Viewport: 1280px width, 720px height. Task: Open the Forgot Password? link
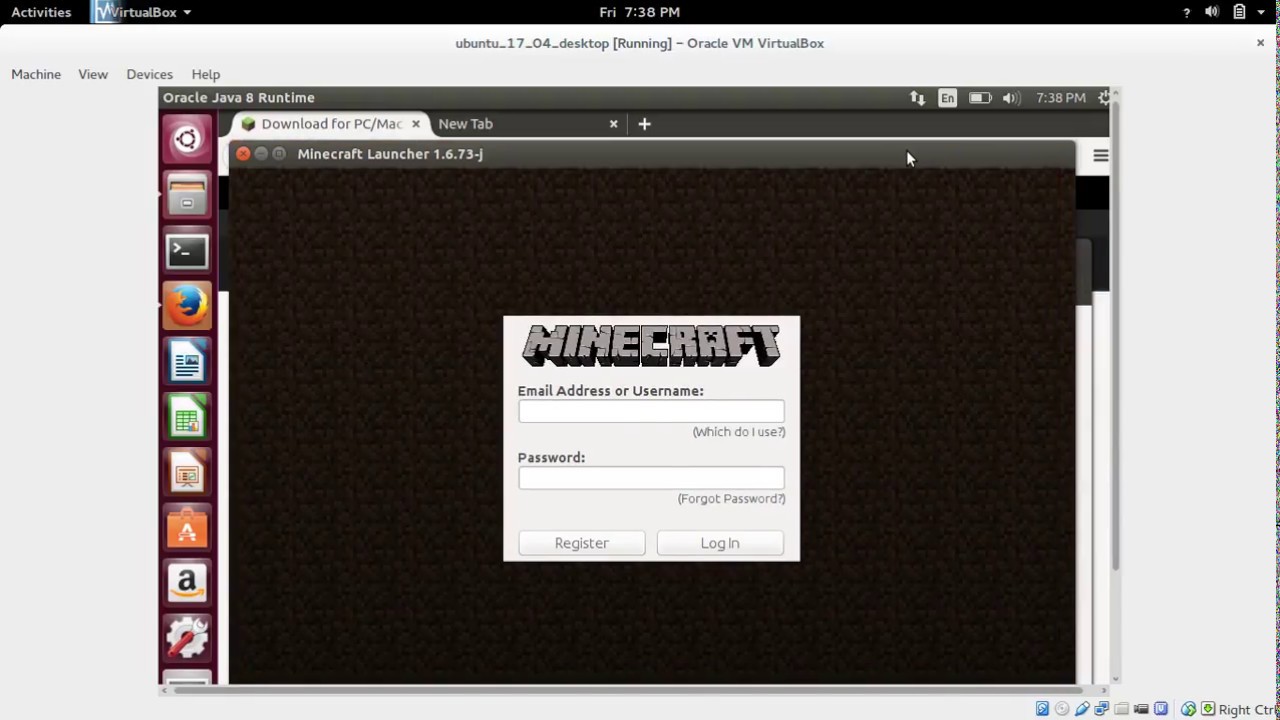point(731,499)
